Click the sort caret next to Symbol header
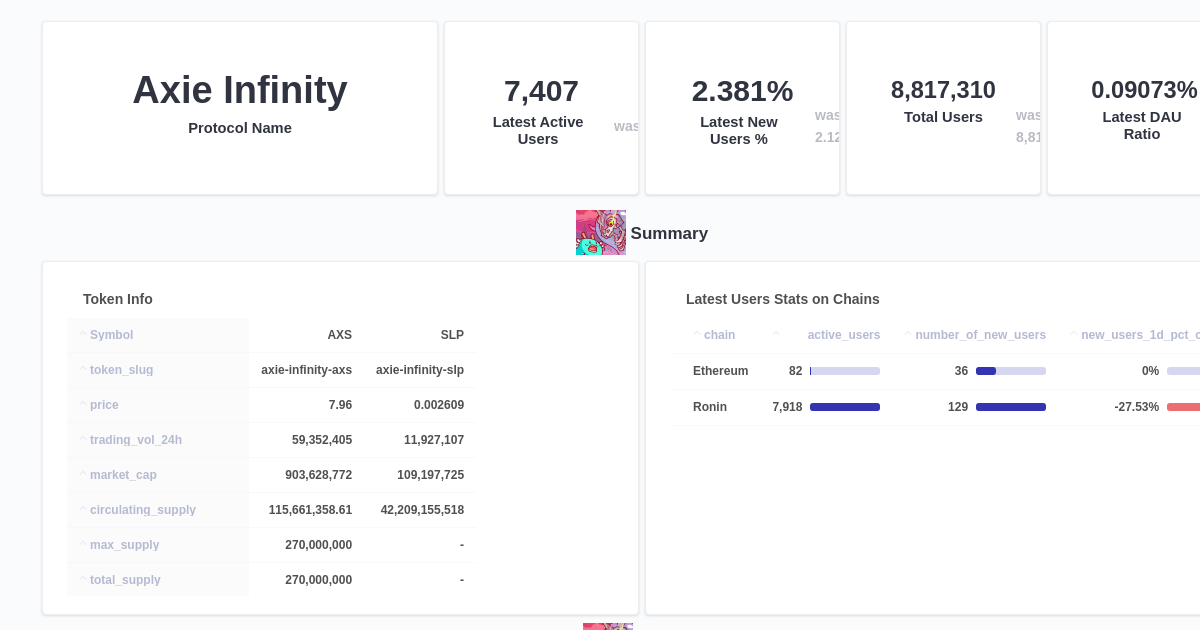The width and height of the screenshot is (1200, 630). pos(84,334)
